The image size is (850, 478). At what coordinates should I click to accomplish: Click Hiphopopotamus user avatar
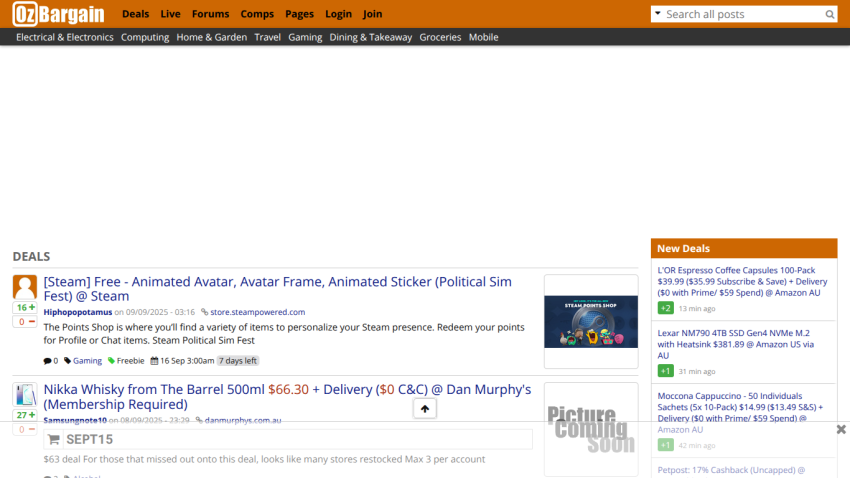(25, 287)
